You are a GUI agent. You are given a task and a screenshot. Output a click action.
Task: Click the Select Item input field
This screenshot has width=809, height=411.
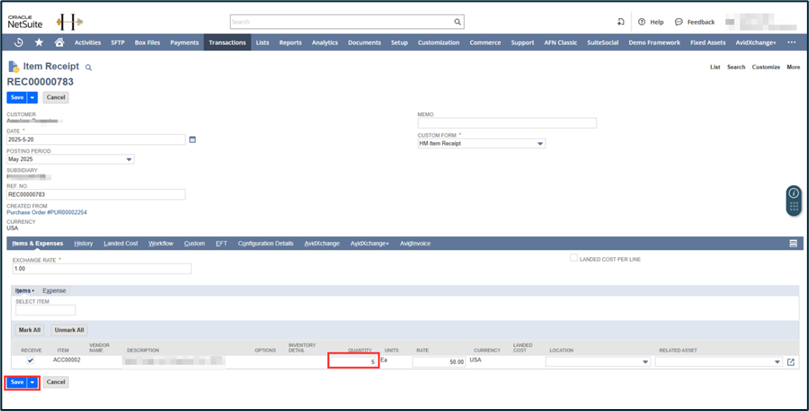click(45, 310)
